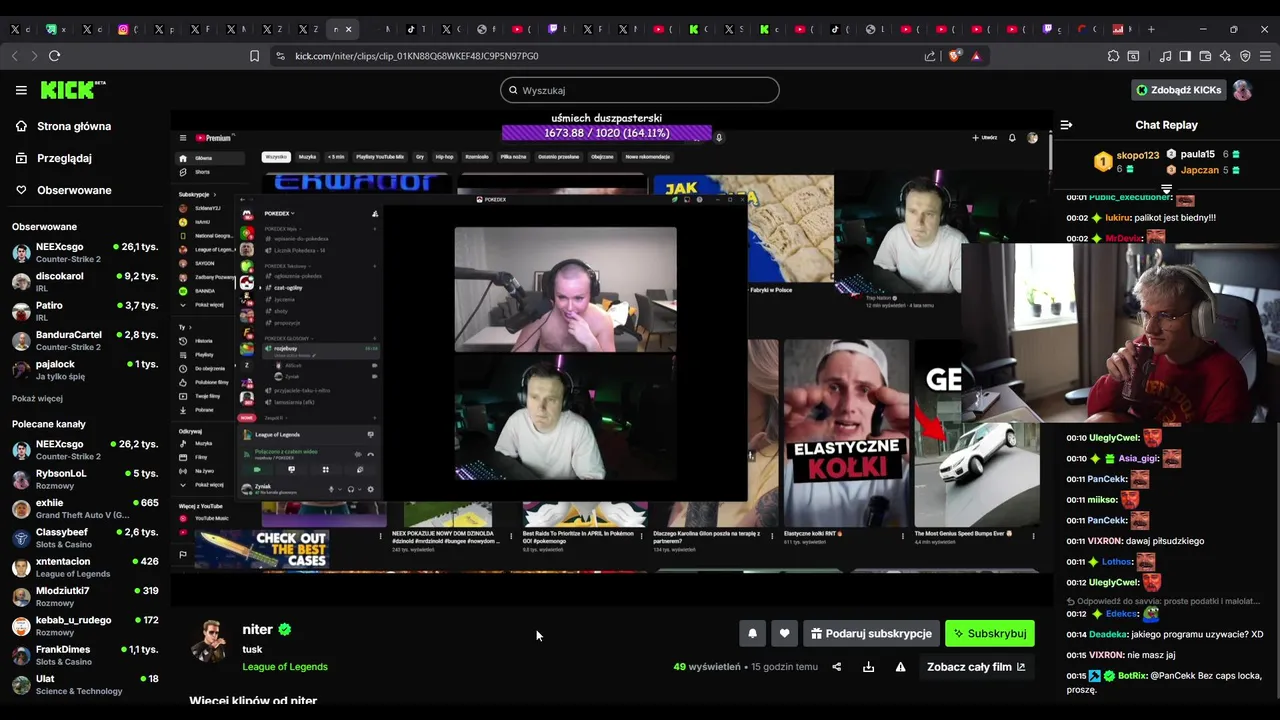This screenshot has height=720, width=1280.
Task: Open recommended channel FrankDimes
Action: [x=84, y=655]
